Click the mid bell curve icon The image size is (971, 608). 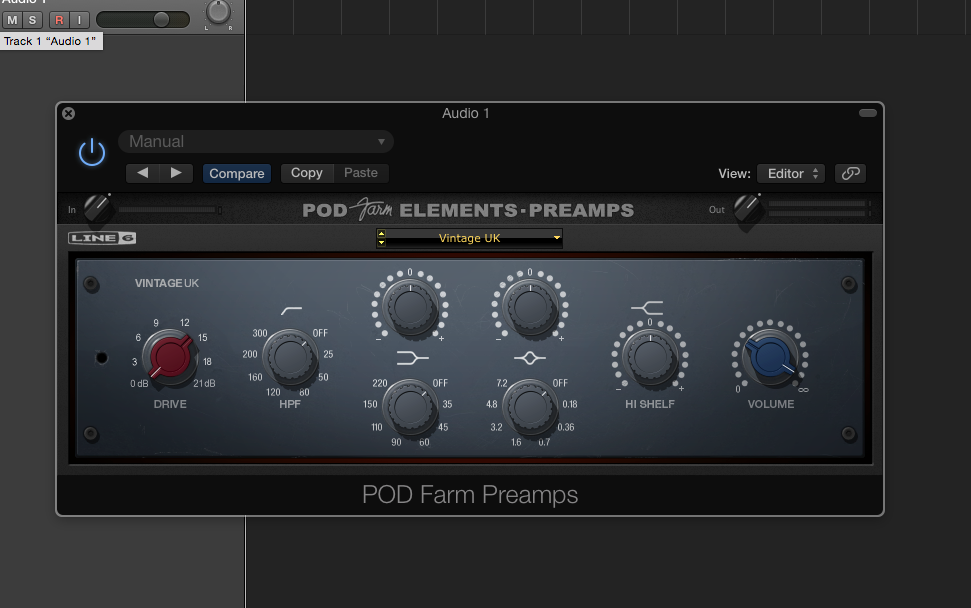(530, 358)
